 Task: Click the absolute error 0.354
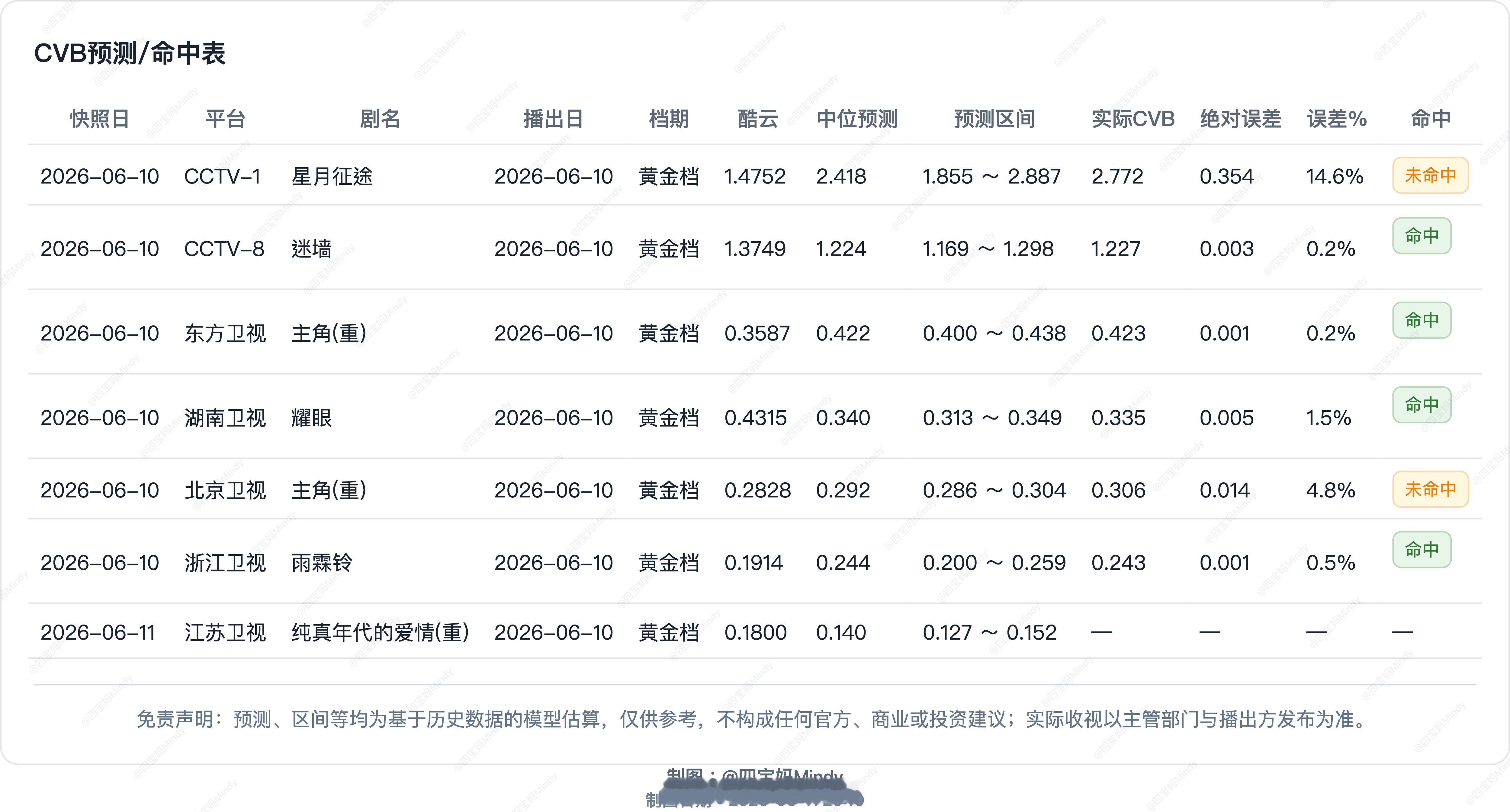(x=1226, y=176)
